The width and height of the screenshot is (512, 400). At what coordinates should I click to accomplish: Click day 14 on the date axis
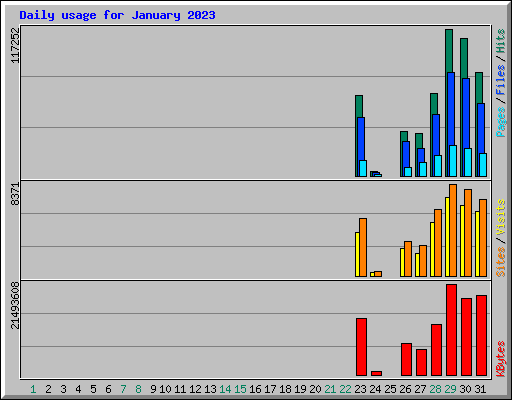[225, 389]
